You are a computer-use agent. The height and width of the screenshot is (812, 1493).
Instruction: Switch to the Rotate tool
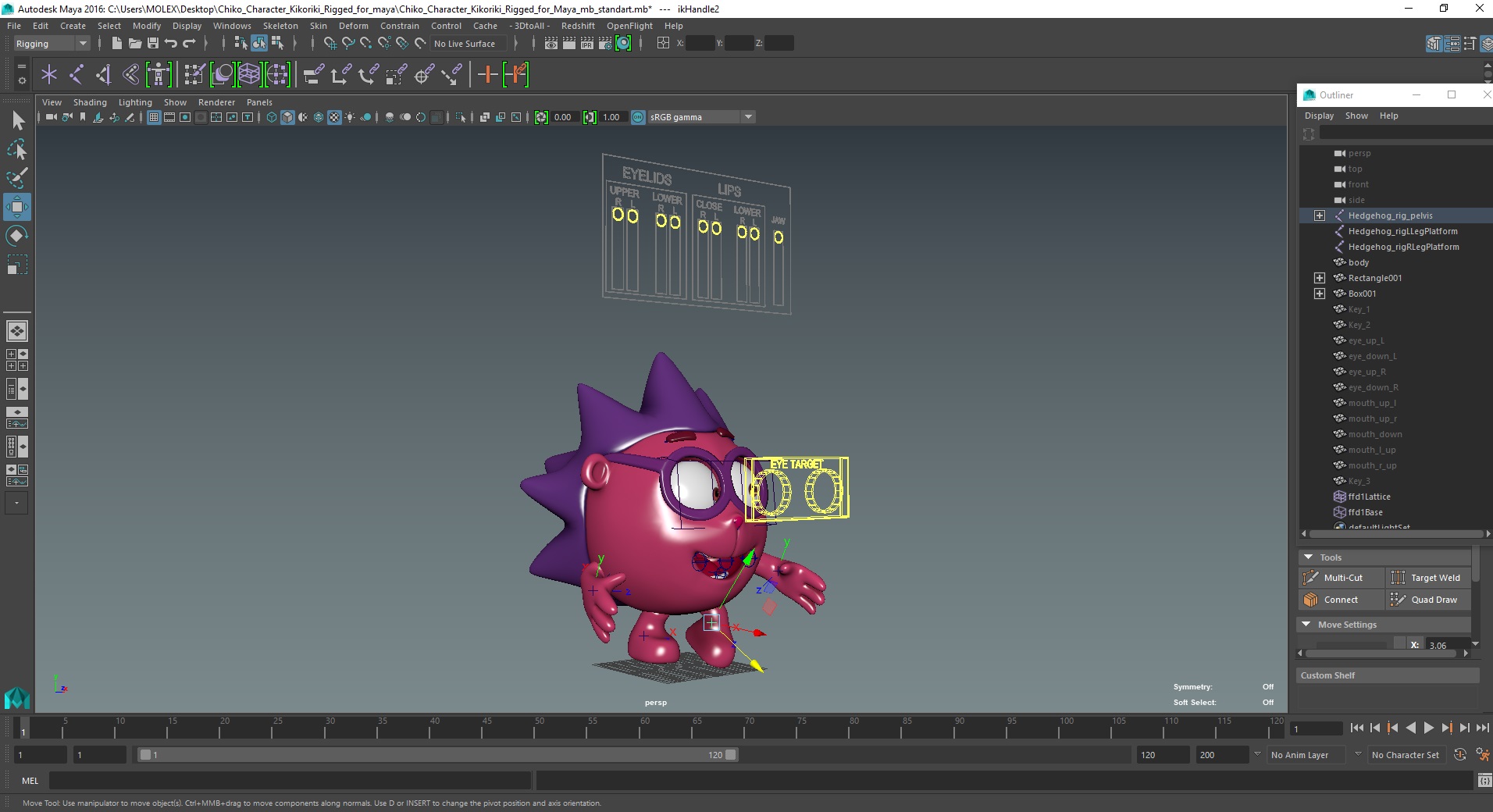(17, 236)
